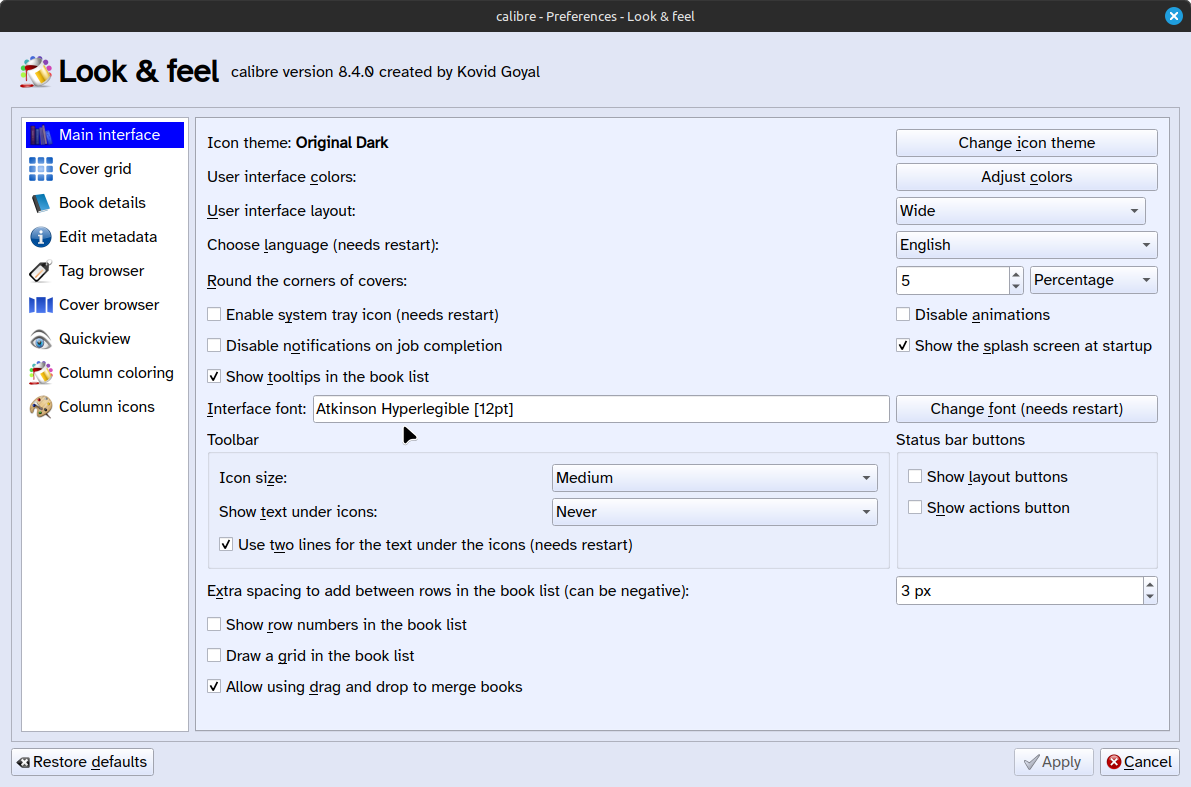
Task: Open the Book details section
Action: point(105,203)
